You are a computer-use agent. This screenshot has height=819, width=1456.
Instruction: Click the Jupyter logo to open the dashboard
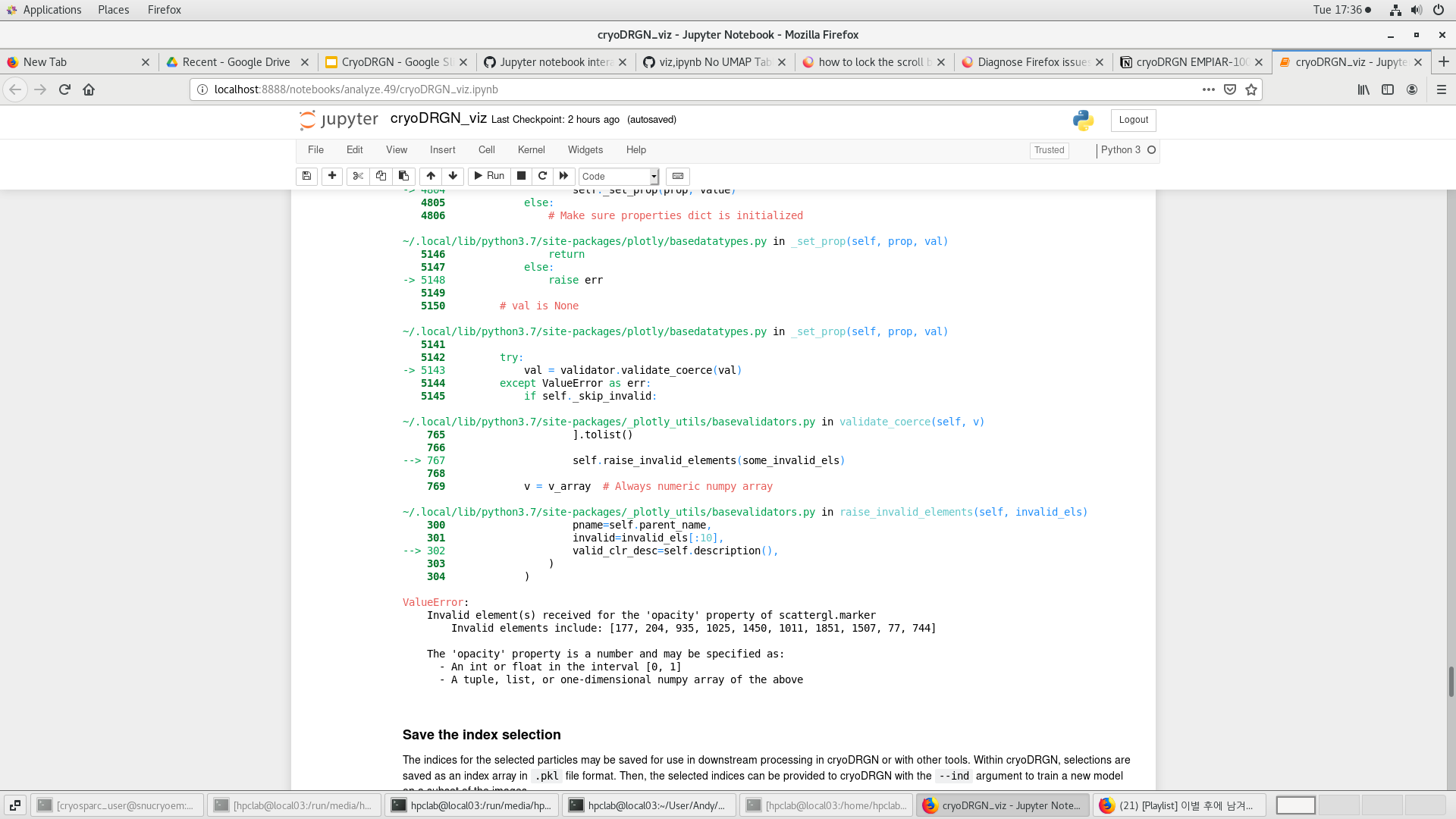(x=338, y=119)
